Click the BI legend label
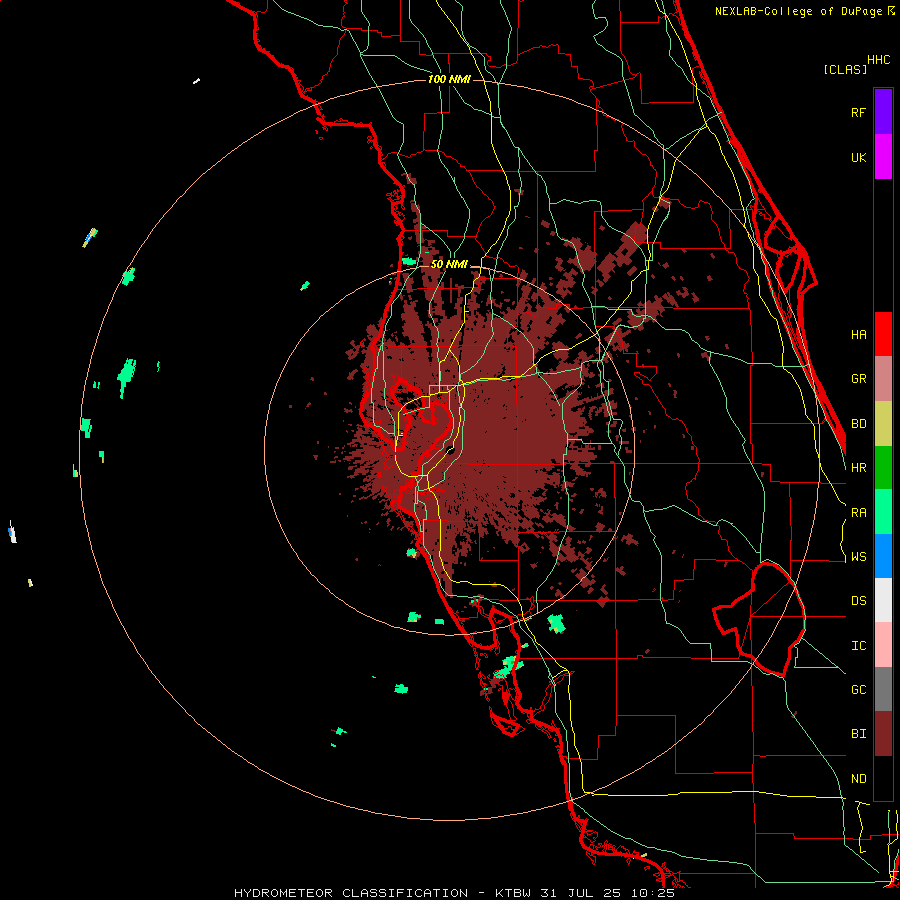Screen dimensions: 900x900 858,734
